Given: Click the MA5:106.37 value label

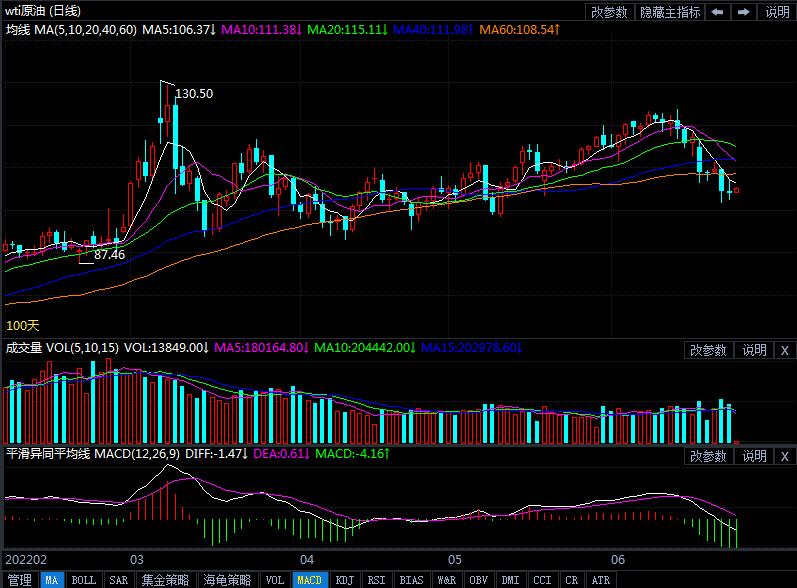Looking at the screenshot, I should 179,30.
